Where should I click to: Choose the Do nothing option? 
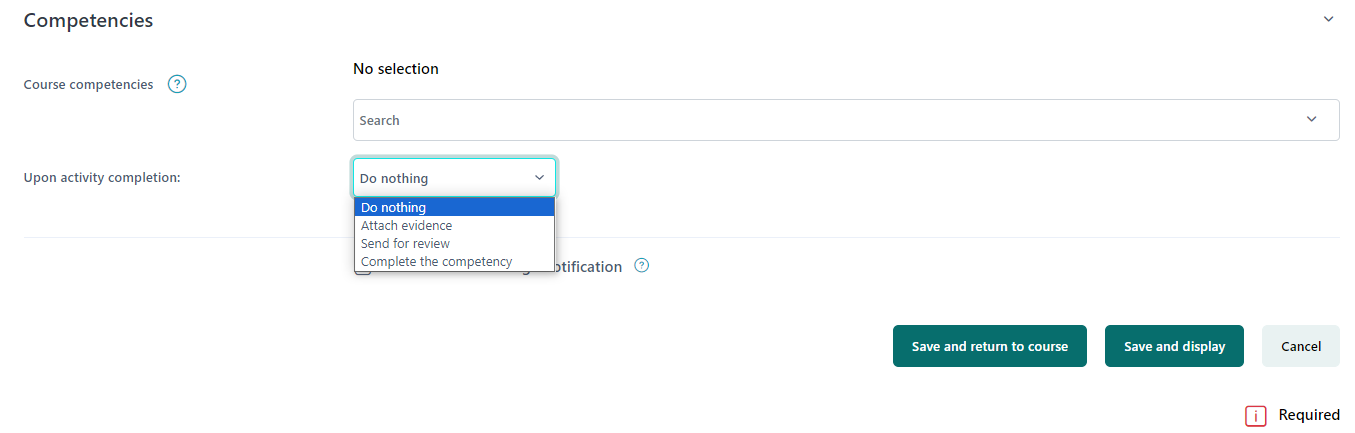pyautogui.click(x=454, y=207)
